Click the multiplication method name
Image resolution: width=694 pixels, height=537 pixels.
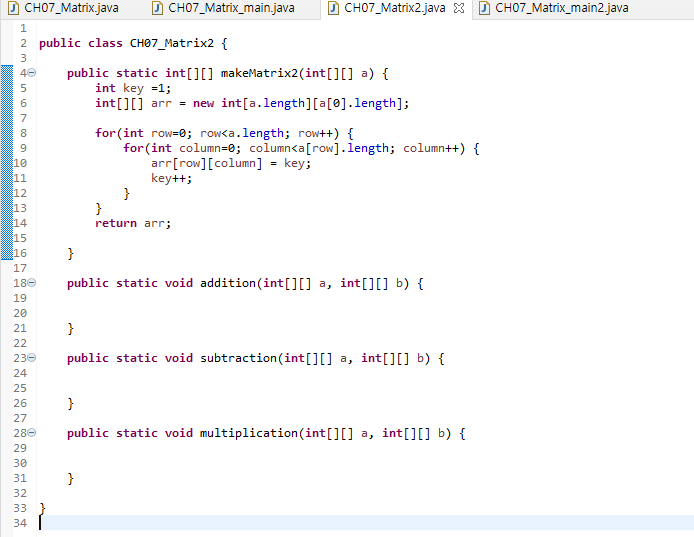249,433
